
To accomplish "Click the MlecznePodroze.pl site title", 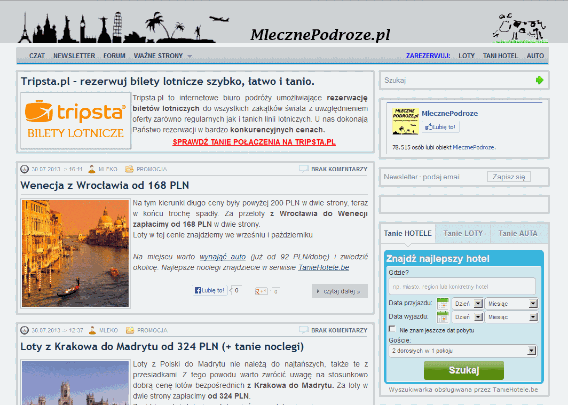I will (x=320, y=35).
